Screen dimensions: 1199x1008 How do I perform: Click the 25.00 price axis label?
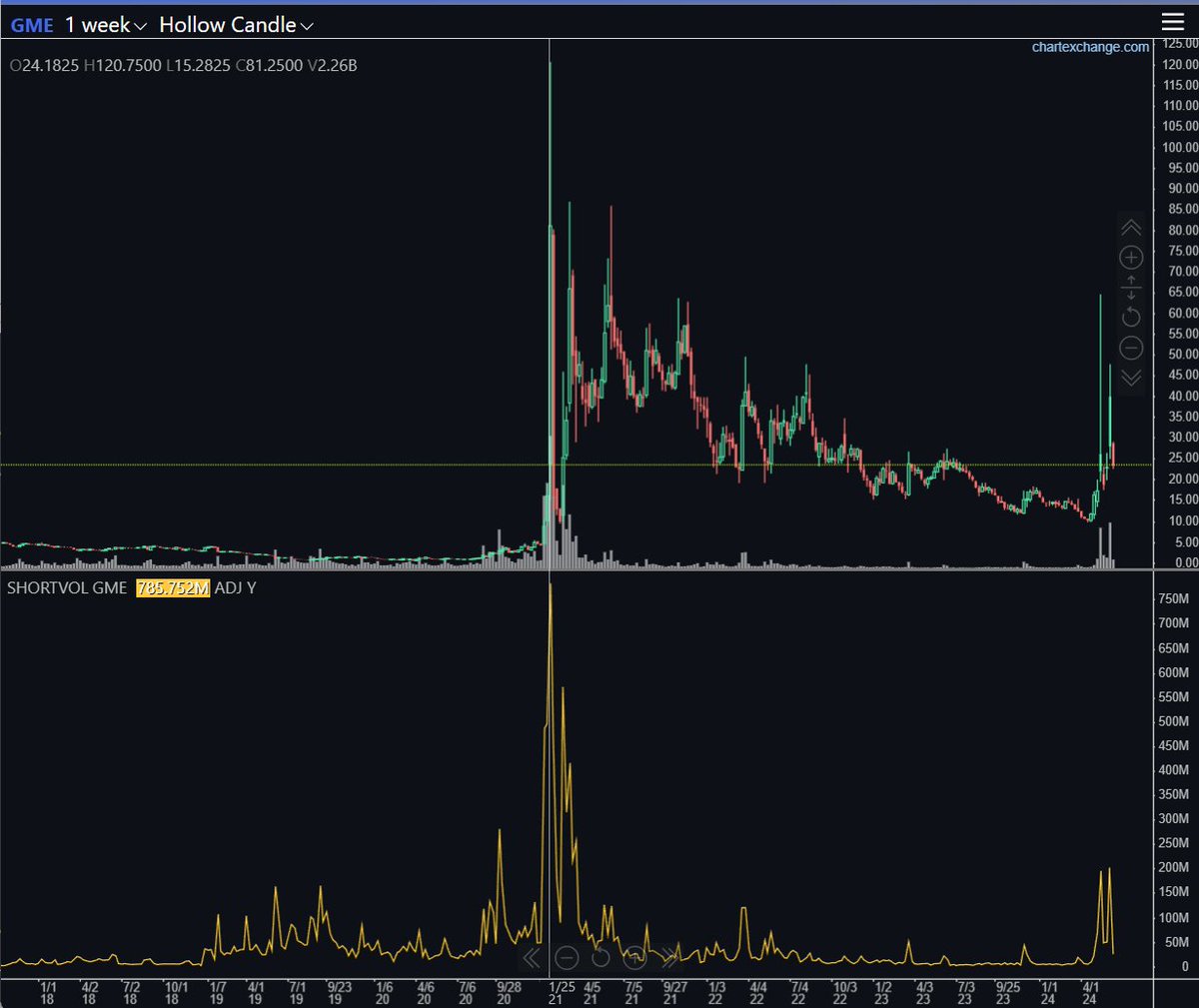click(1183, 459)
